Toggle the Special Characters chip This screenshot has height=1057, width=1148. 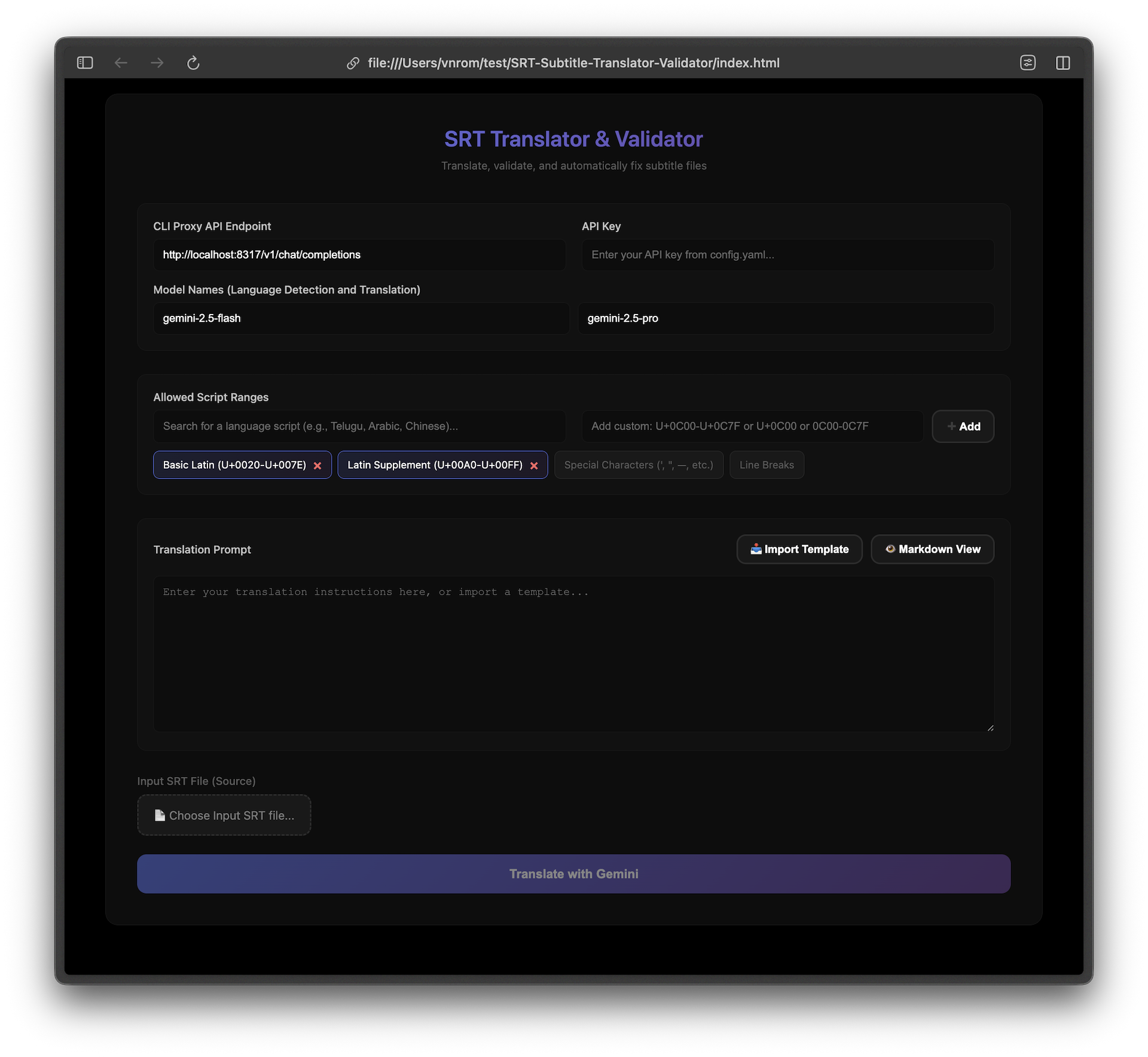(x=638, y=465)
